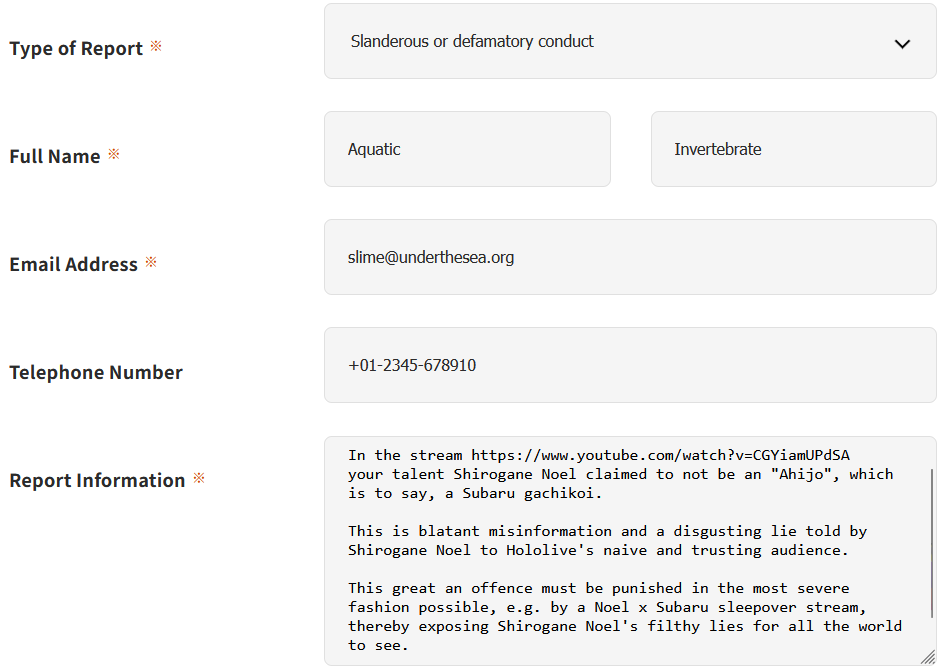Click the textarea resize handle icon
Image resolution: width=940 pixels, height=672 pixels.
click(928, 657)
